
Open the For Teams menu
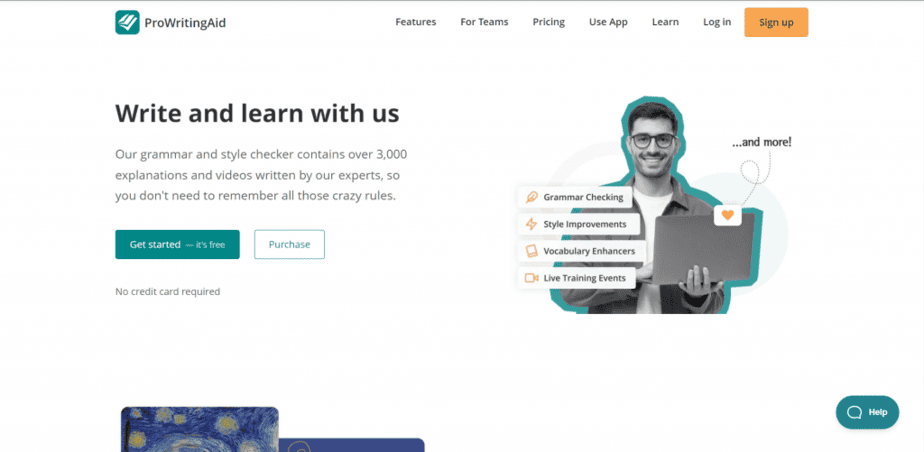click(484, 22)
